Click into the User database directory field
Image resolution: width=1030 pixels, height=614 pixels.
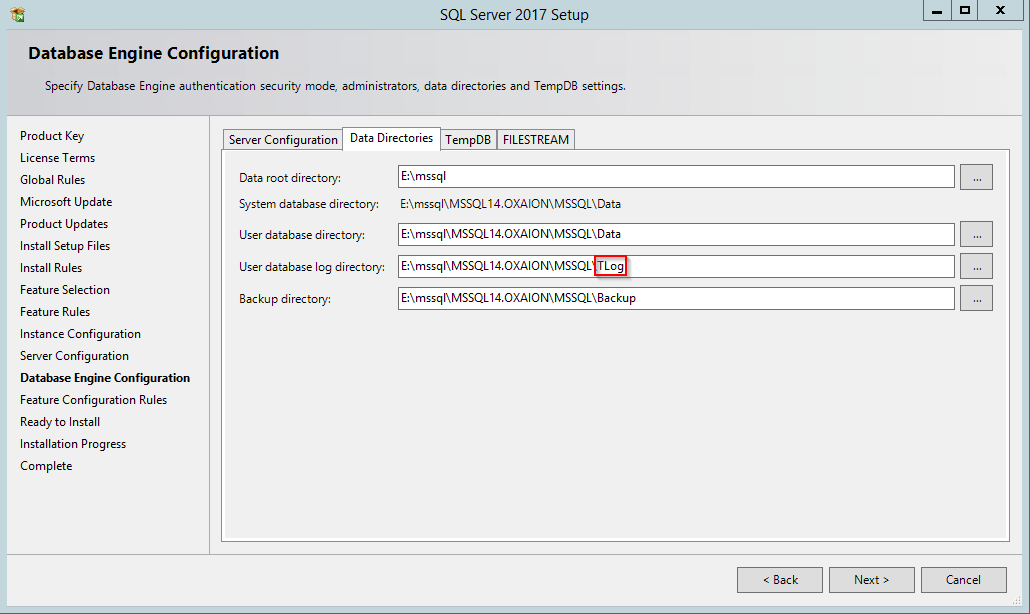(x=676, y=234)
